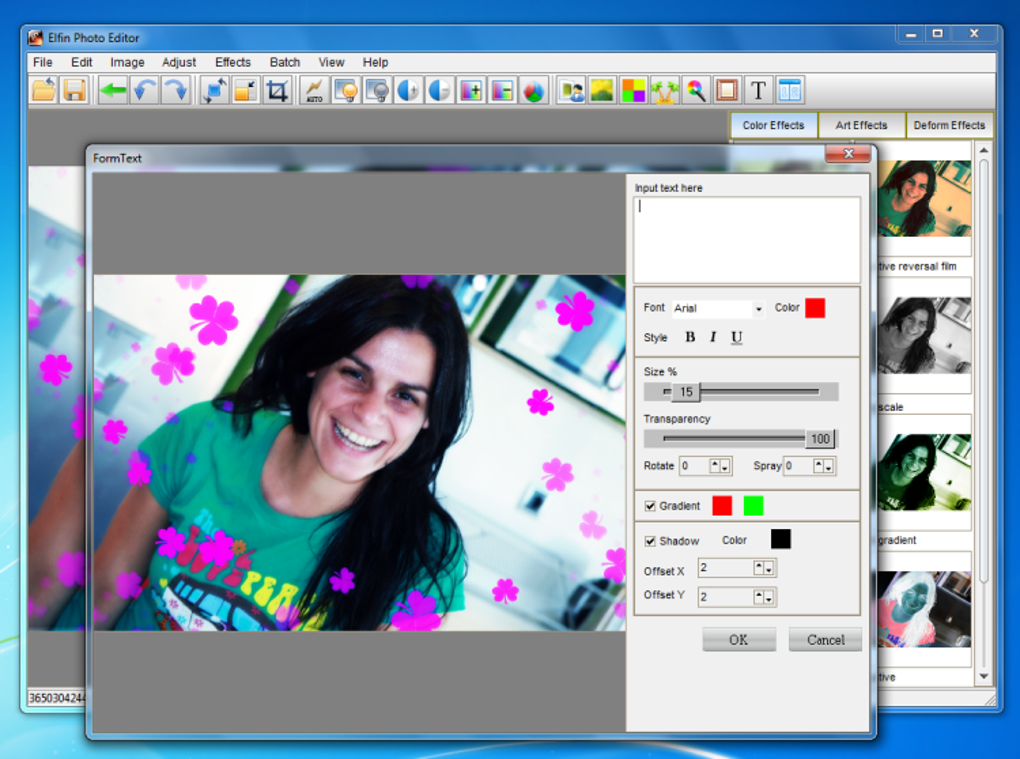
Task: Open the Adjust menu
Action: pyautogui.click(x=179, y=62)
